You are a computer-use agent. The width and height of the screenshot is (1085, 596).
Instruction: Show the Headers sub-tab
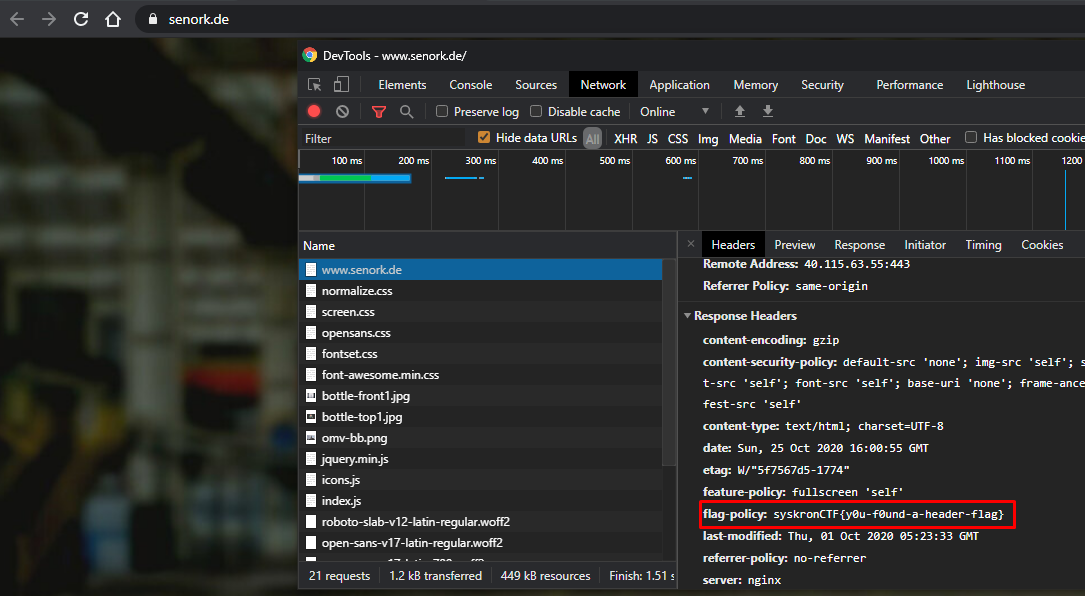733,244
